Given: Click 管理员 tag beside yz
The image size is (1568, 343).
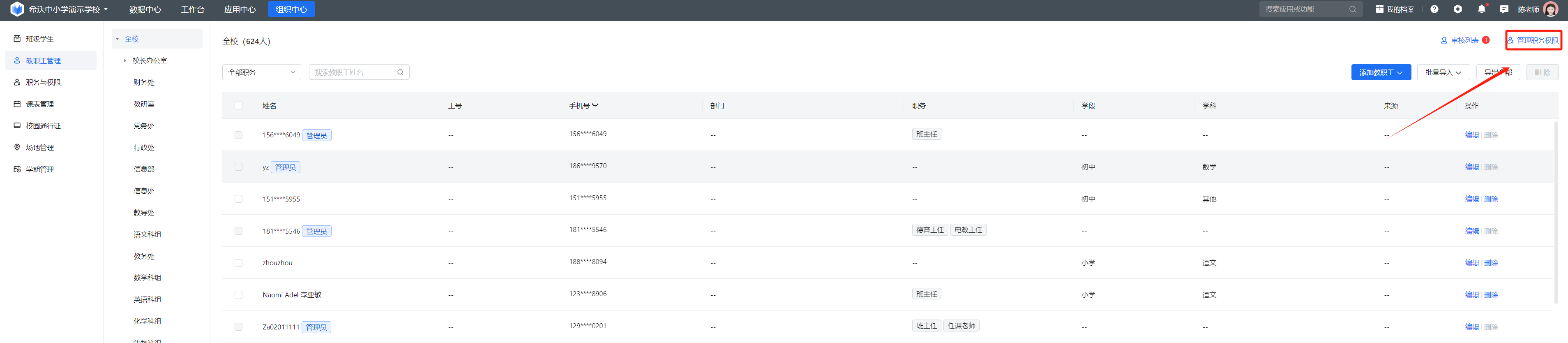Looking at the screenshot, I should [286, 167].
